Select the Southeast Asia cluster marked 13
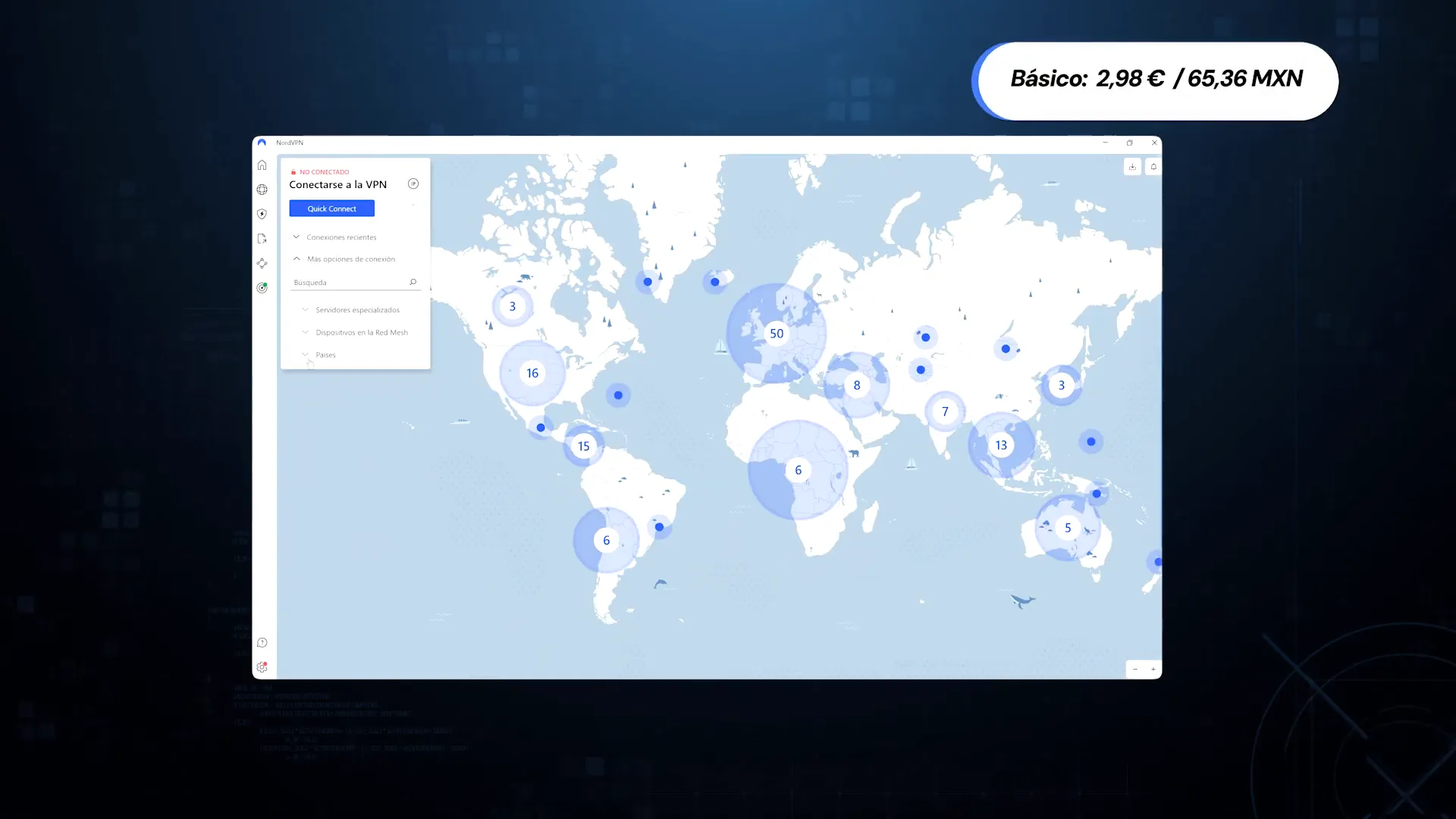The image size is (1456, 819). [x=1001, y=445]
